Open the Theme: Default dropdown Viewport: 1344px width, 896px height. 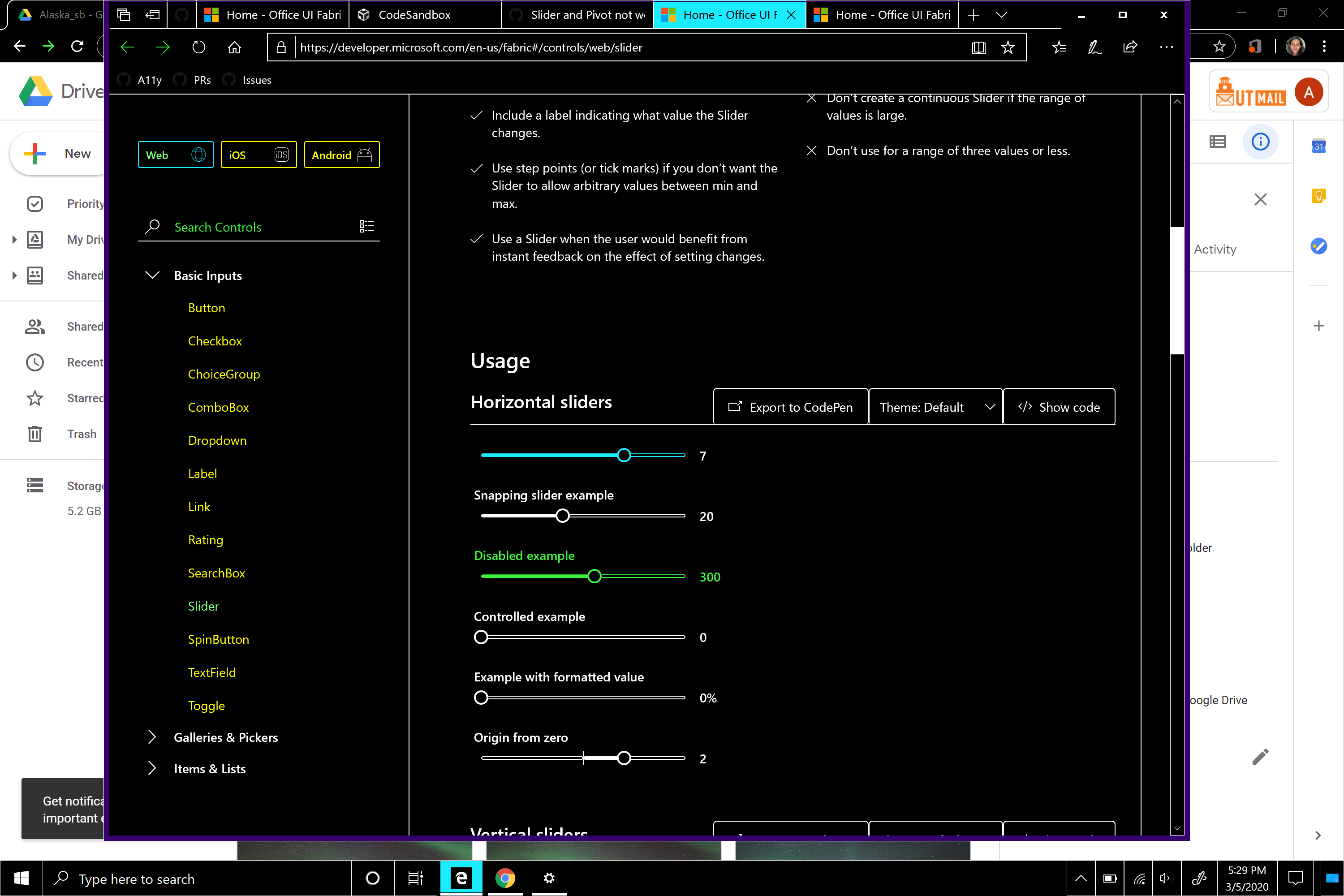click(x=935, y=406)
